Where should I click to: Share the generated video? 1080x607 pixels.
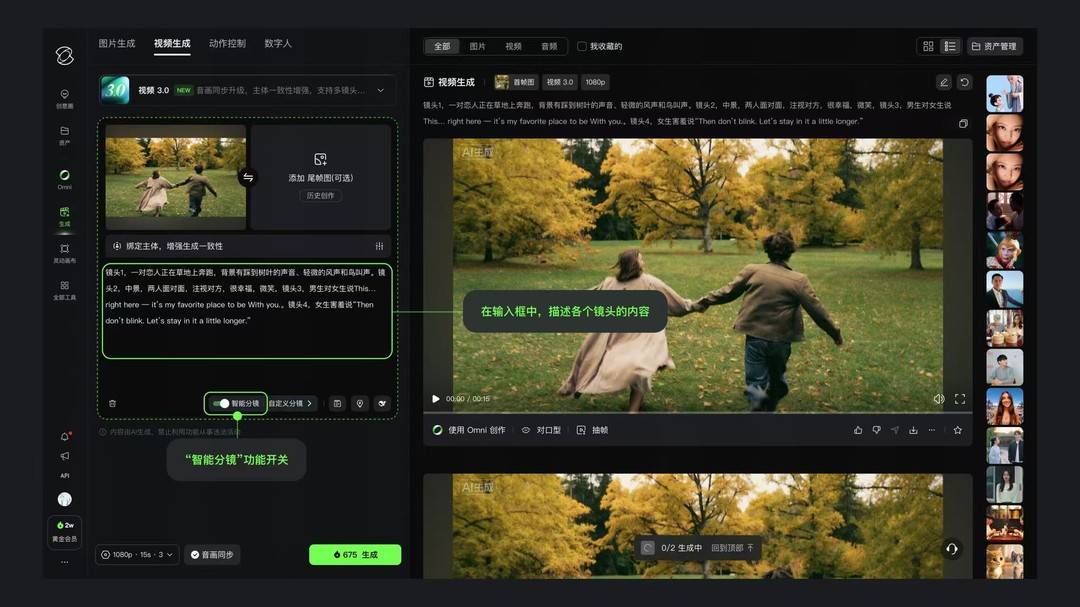[895, 430]
